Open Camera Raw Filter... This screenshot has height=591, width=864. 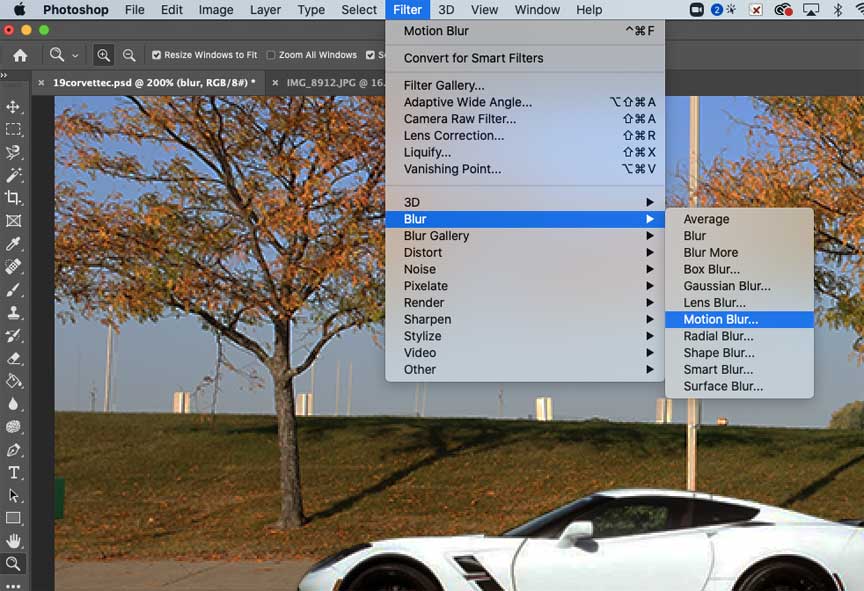525,119
